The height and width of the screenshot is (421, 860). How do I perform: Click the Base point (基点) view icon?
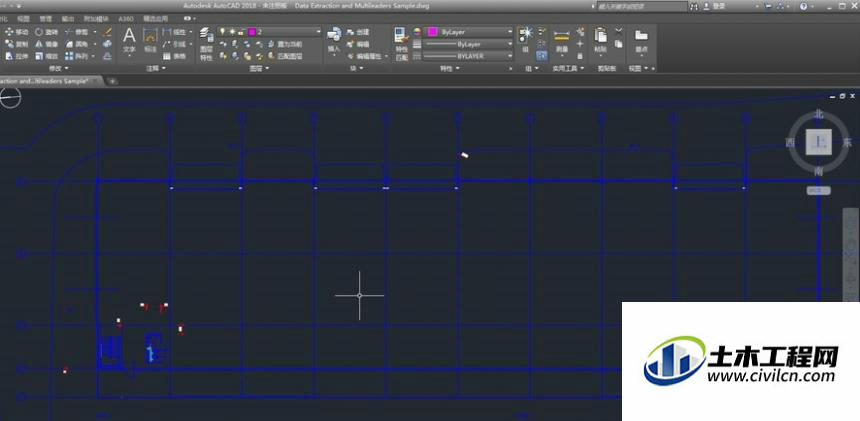[x=641, y=41]
